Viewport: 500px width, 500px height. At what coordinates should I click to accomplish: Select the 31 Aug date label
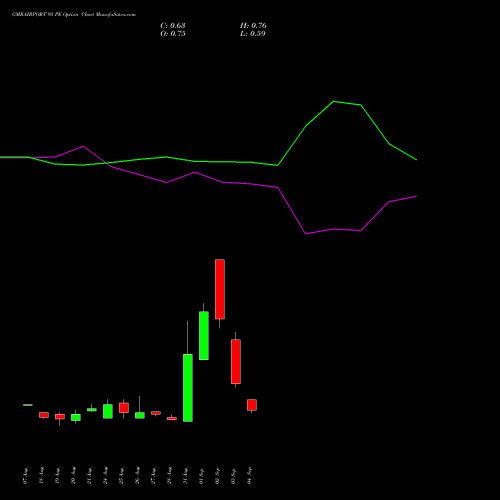(x=185, y=476)
